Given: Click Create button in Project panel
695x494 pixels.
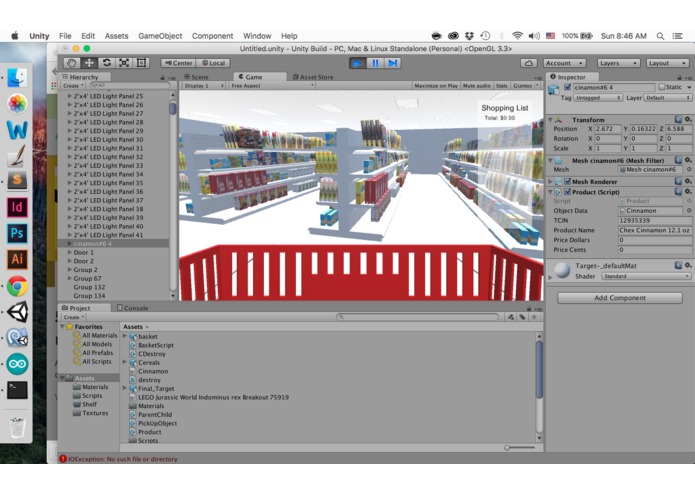Looking at the screenshot, I should pos(73,317).
